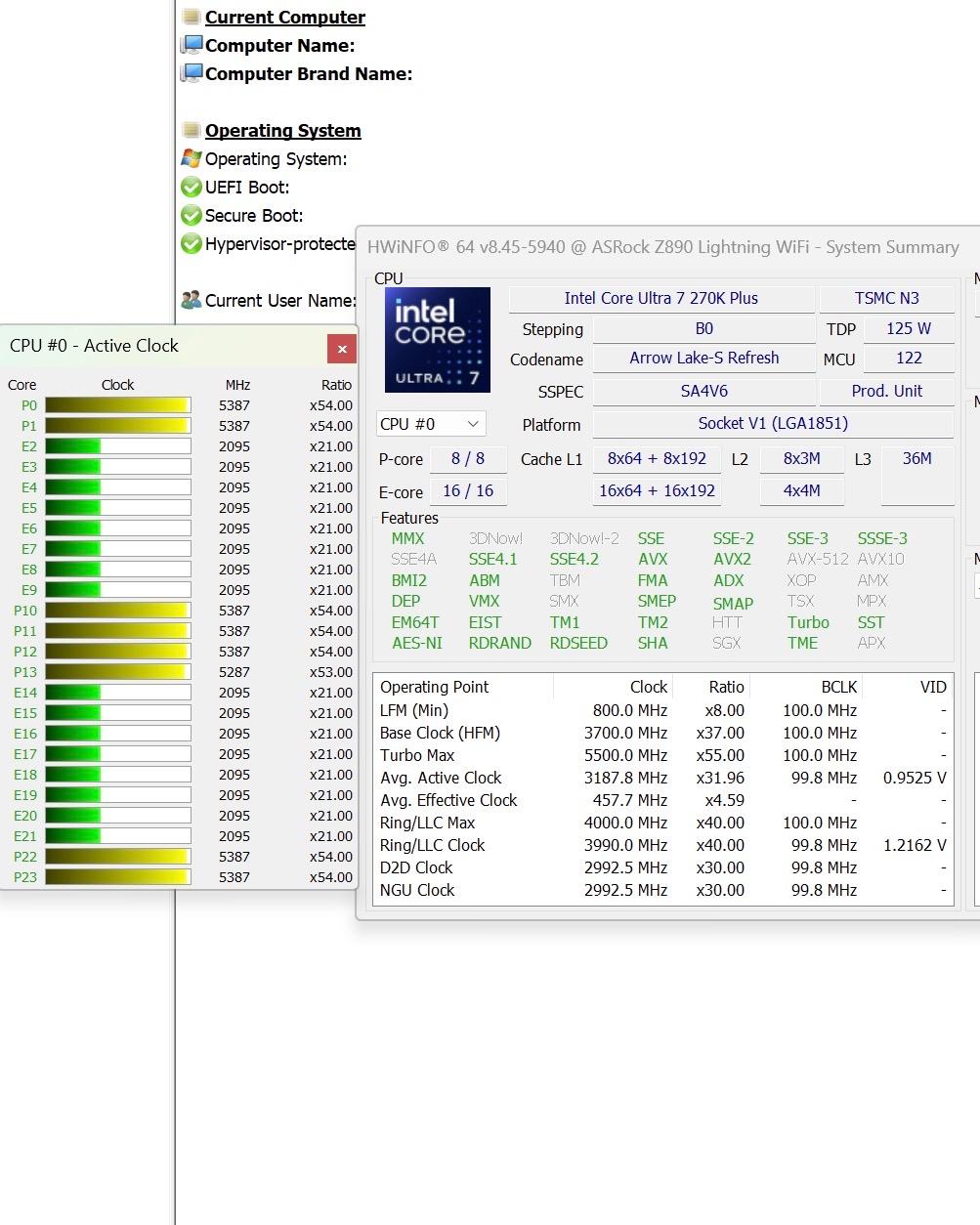Image resolution: width=980 pixels, height=1225 pixels.
Task: Click the Stepping value B0
Action: pos(703,329)
